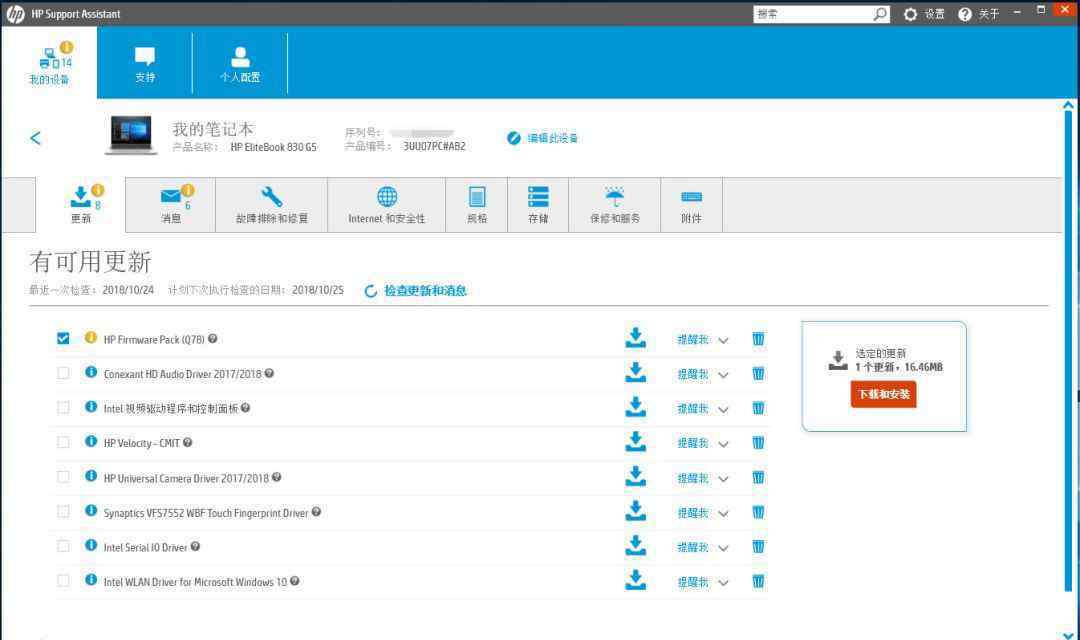This screenshot has width=1080, height=640.
Task: Download the HP Velocity - CMIT update
Action: 635,442
